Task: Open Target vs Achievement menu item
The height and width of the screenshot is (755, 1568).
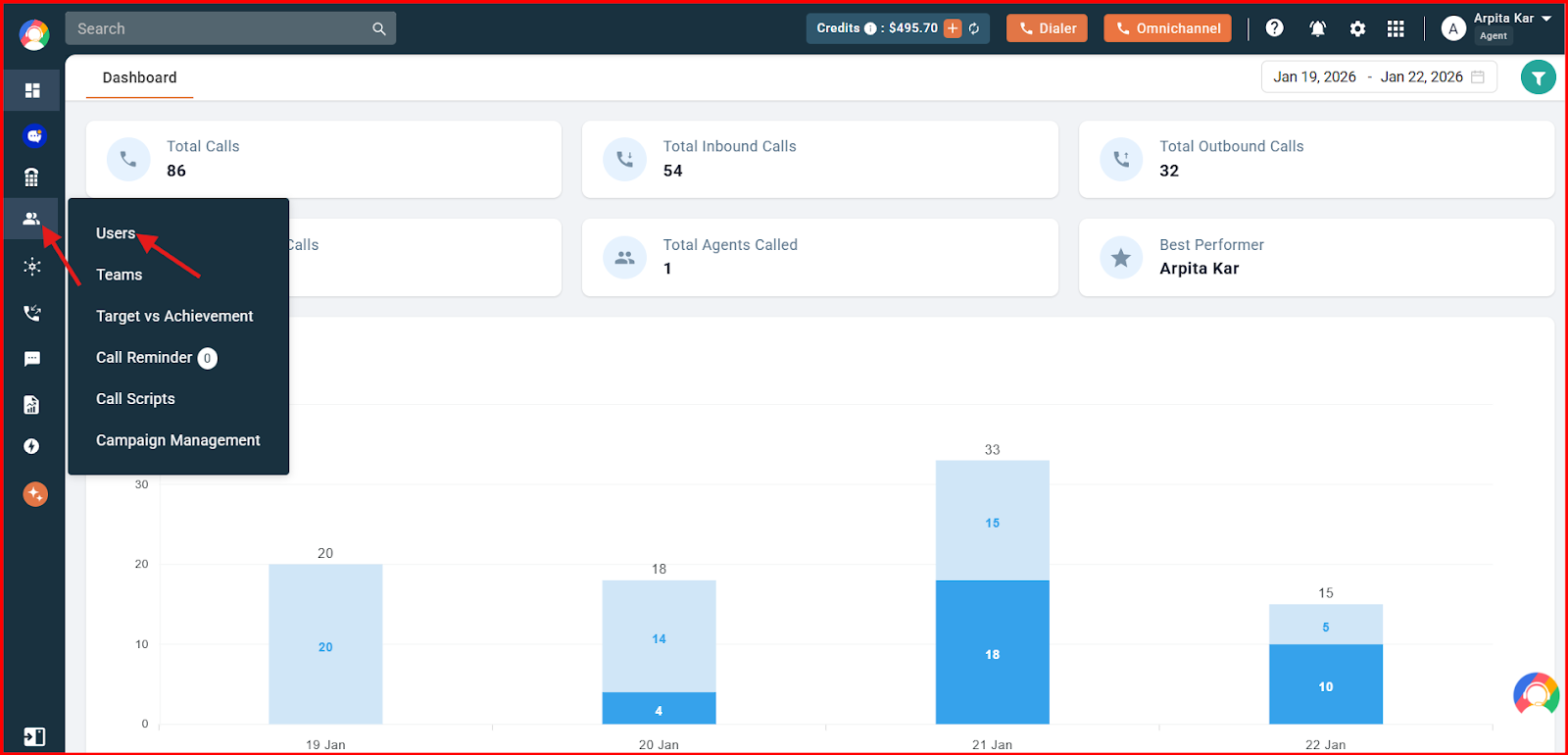Action: pos(174,316)
